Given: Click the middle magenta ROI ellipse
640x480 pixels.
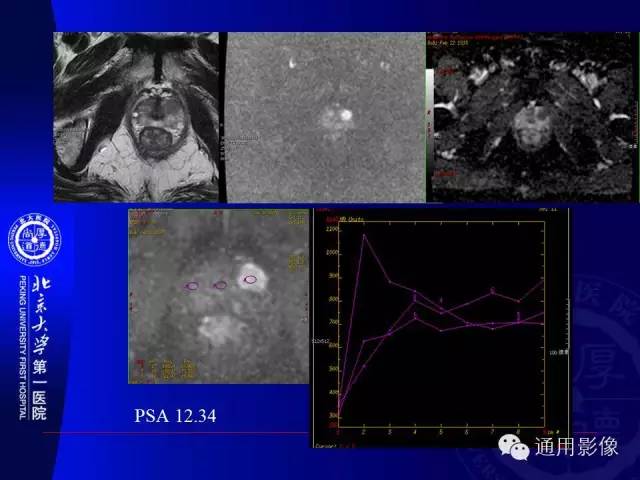Looking at the screenshot, I should (x=220, y=285).
